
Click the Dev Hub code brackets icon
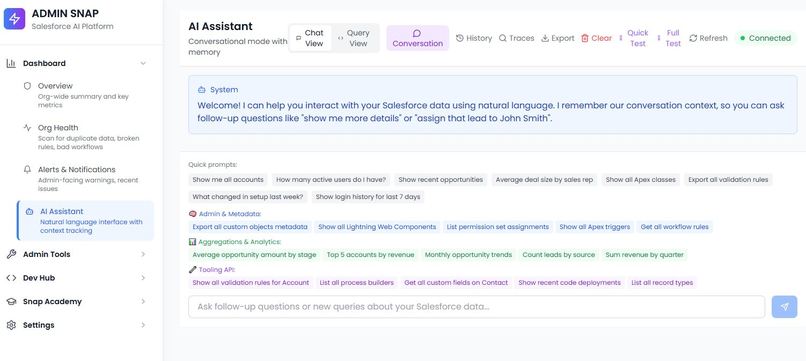[11, 278]
